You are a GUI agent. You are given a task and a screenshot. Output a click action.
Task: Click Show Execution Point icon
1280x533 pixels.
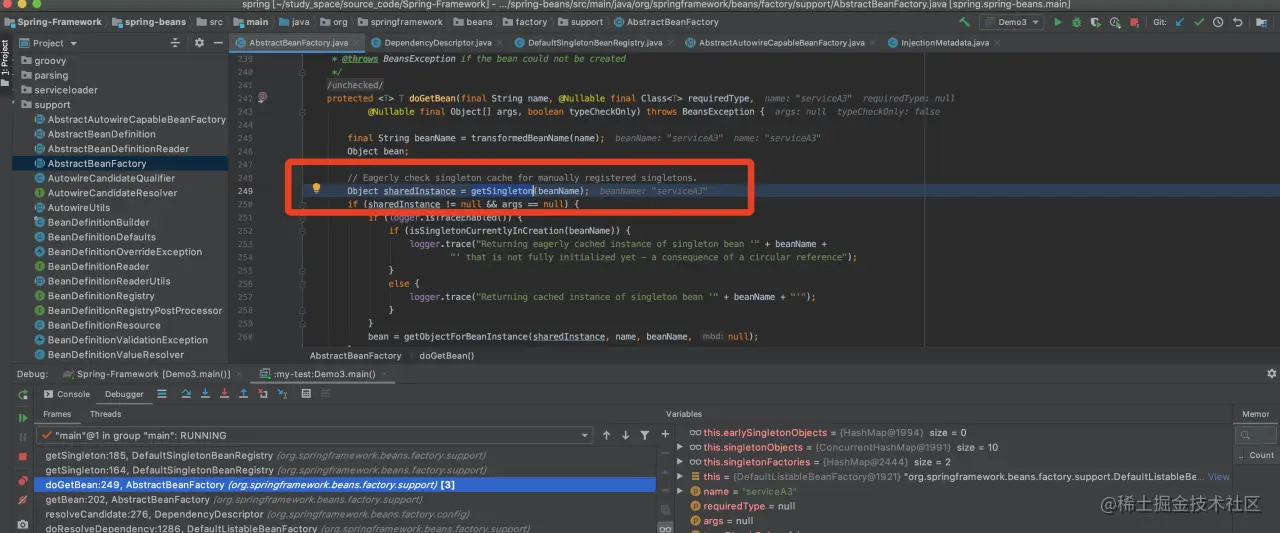[161, 394]
